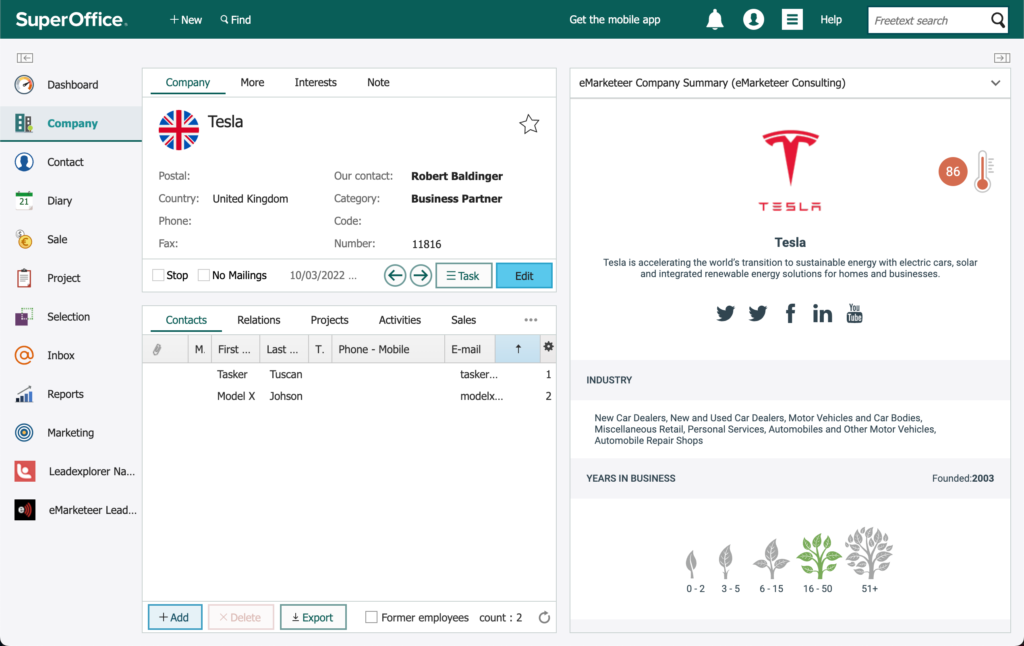Click the attachment paperclip column header
This screenshot has height=646, width=1024.
click(x=157, y=349)
